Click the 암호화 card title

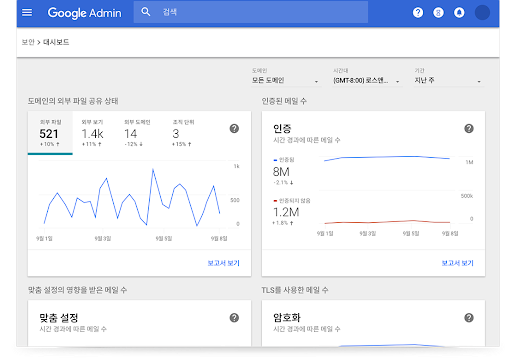pos(287,318)
